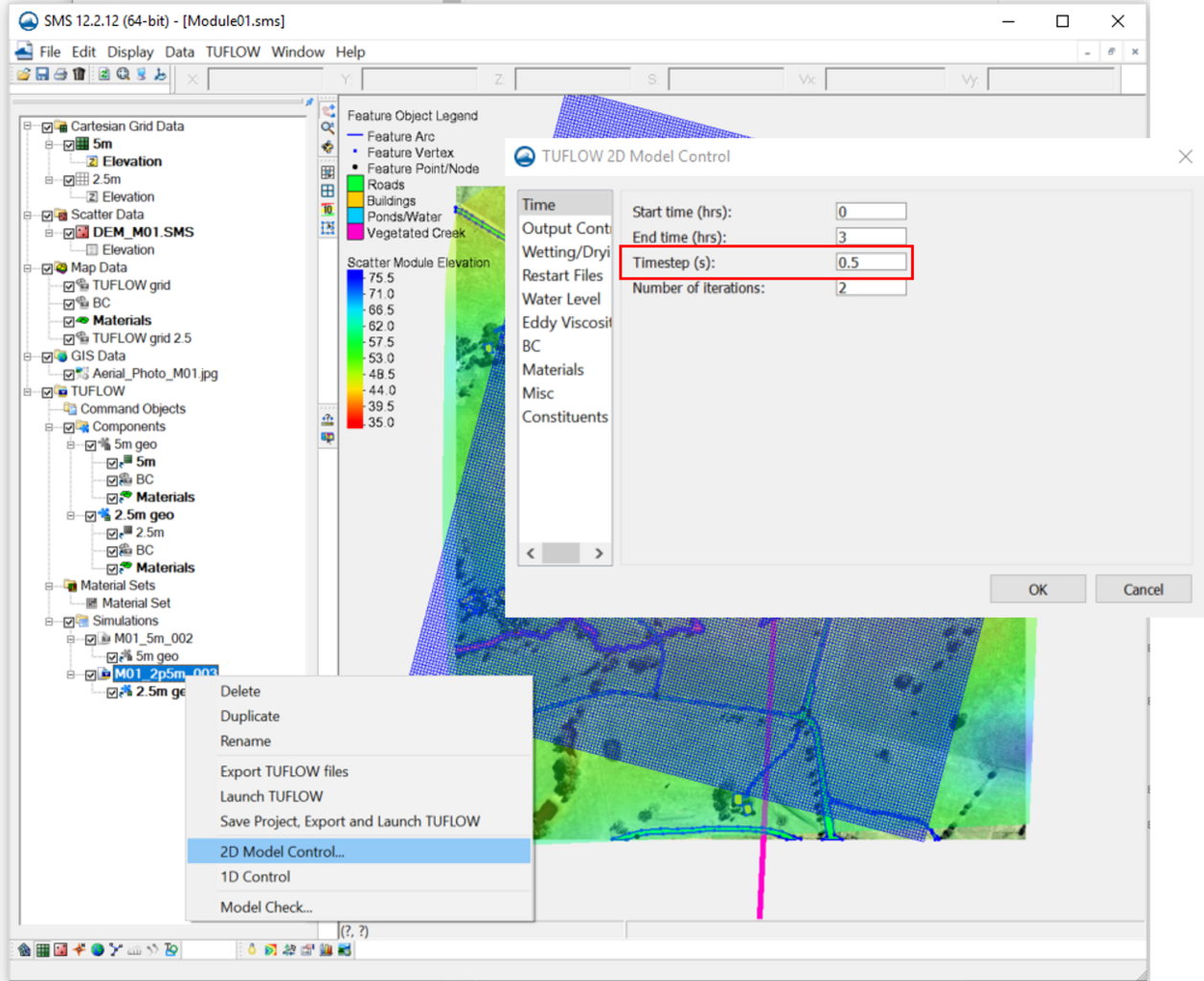Select the Scatter module red icon
This screenshot has width=1204, height=981.
click(x=61, y=950)
